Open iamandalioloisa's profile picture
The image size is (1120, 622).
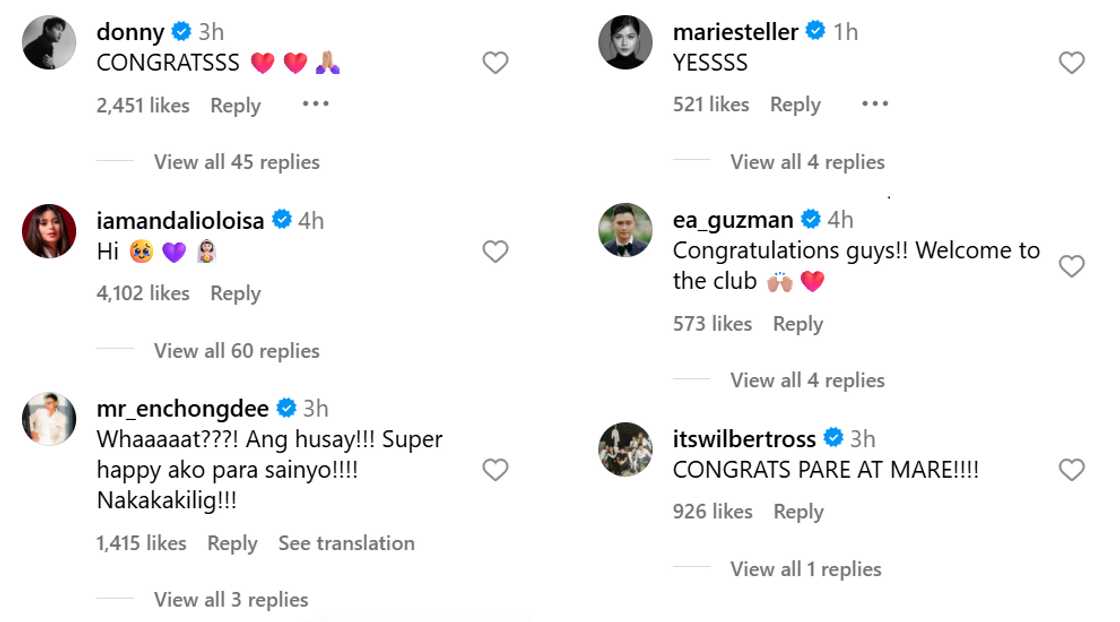pyautogui.click(x=49, y=232)
